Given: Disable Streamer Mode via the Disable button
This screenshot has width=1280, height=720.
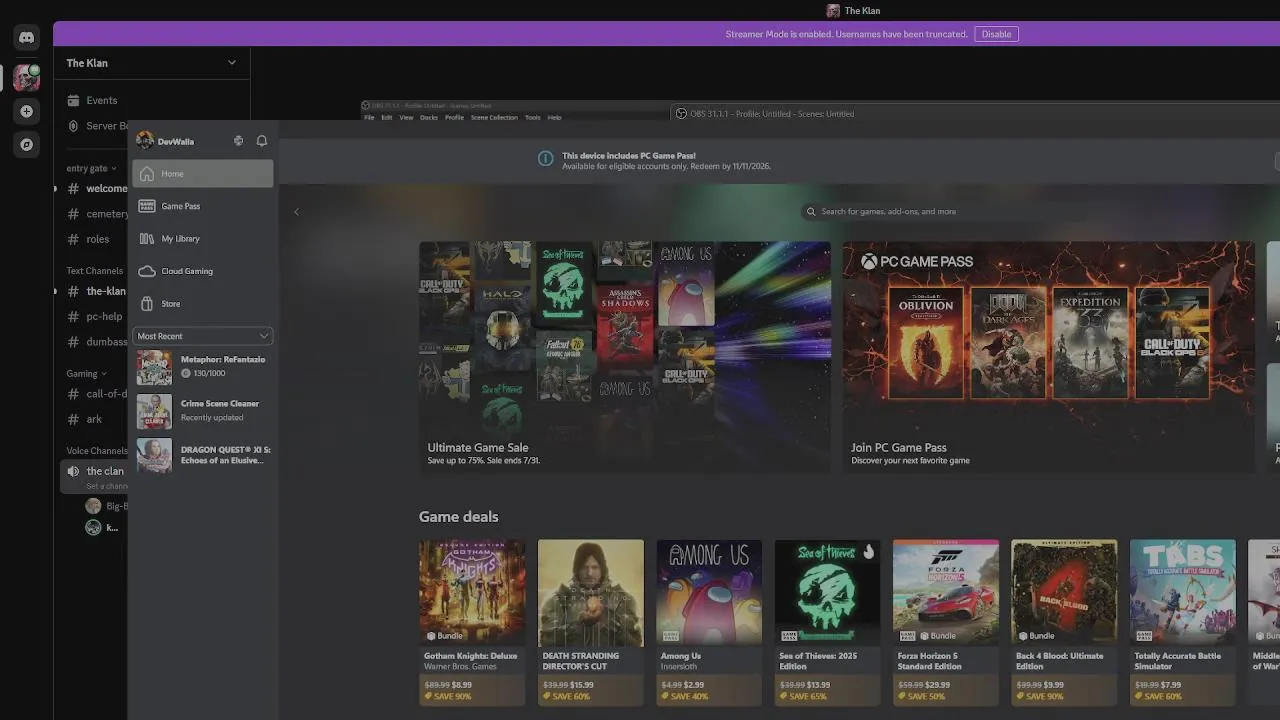Looking at the screenshot, I should point(996,34).
